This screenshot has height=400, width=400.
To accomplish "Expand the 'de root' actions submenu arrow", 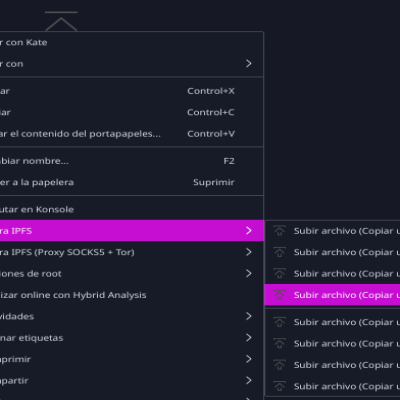I will pos(249,273).
